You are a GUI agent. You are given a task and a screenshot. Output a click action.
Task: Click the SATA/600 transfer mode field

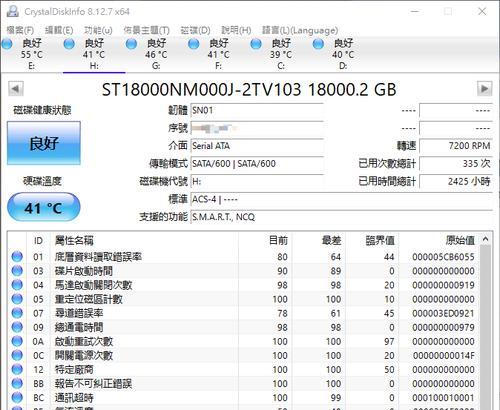[257, 164]
